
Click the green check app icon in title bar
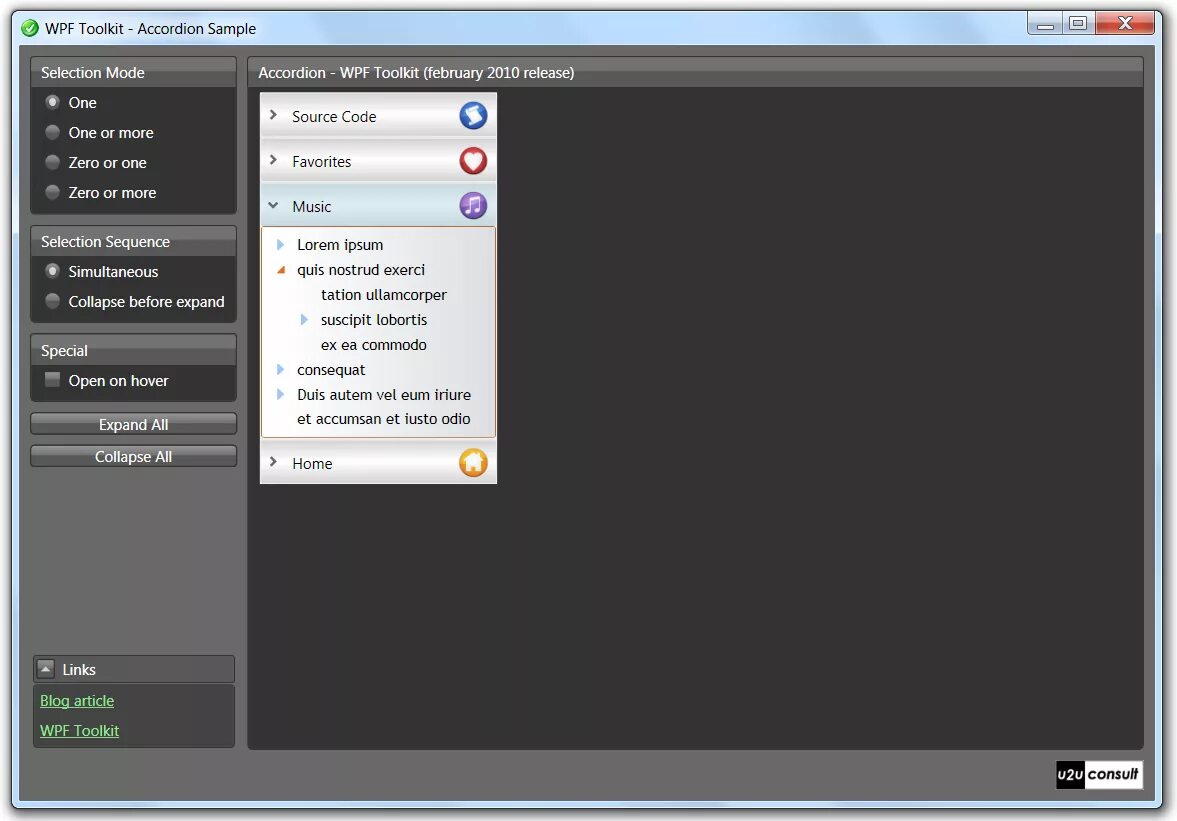[29, 29]
